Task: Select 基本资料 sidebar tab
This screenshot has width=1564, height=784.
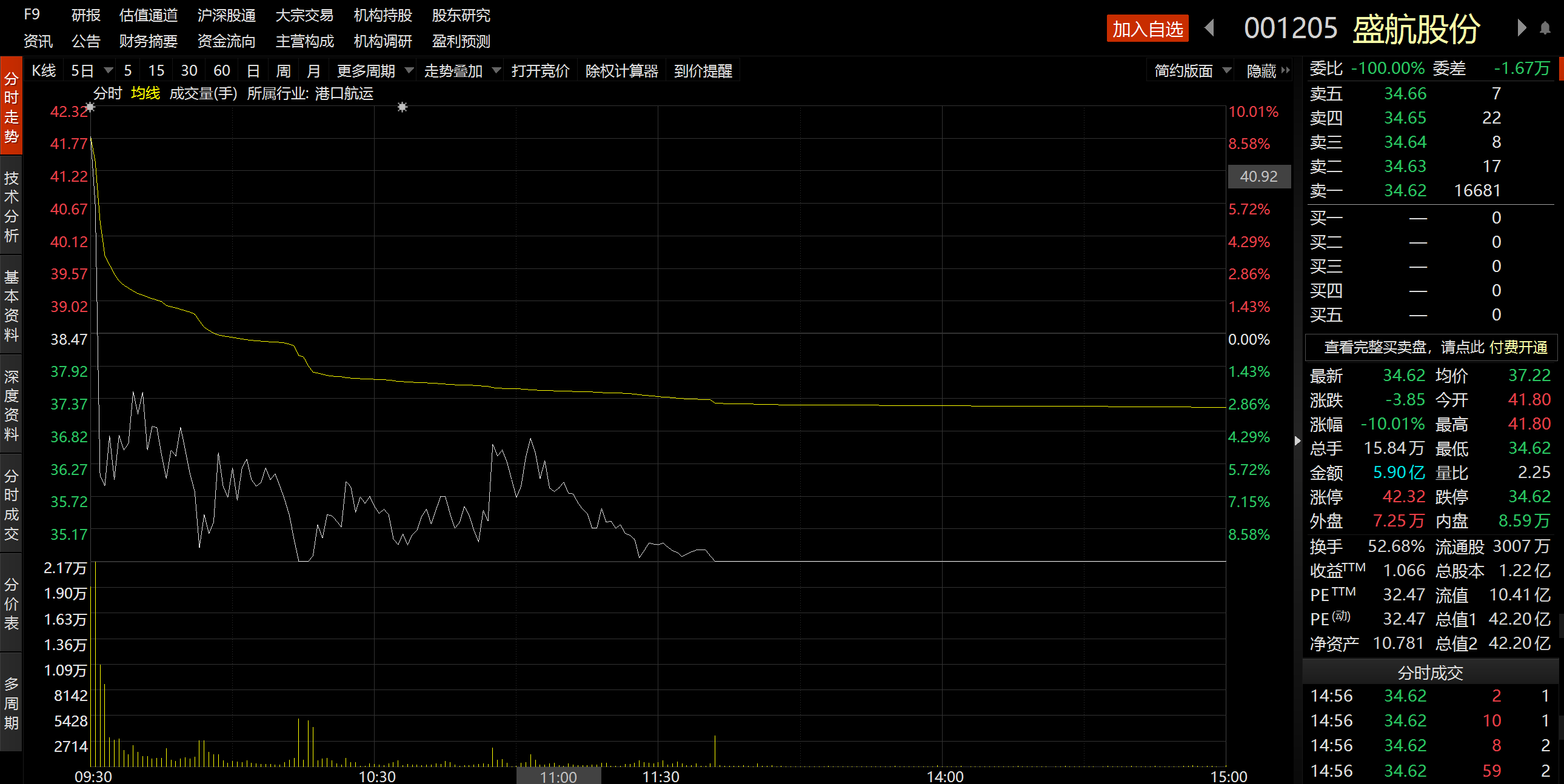Action: (11, 305)
